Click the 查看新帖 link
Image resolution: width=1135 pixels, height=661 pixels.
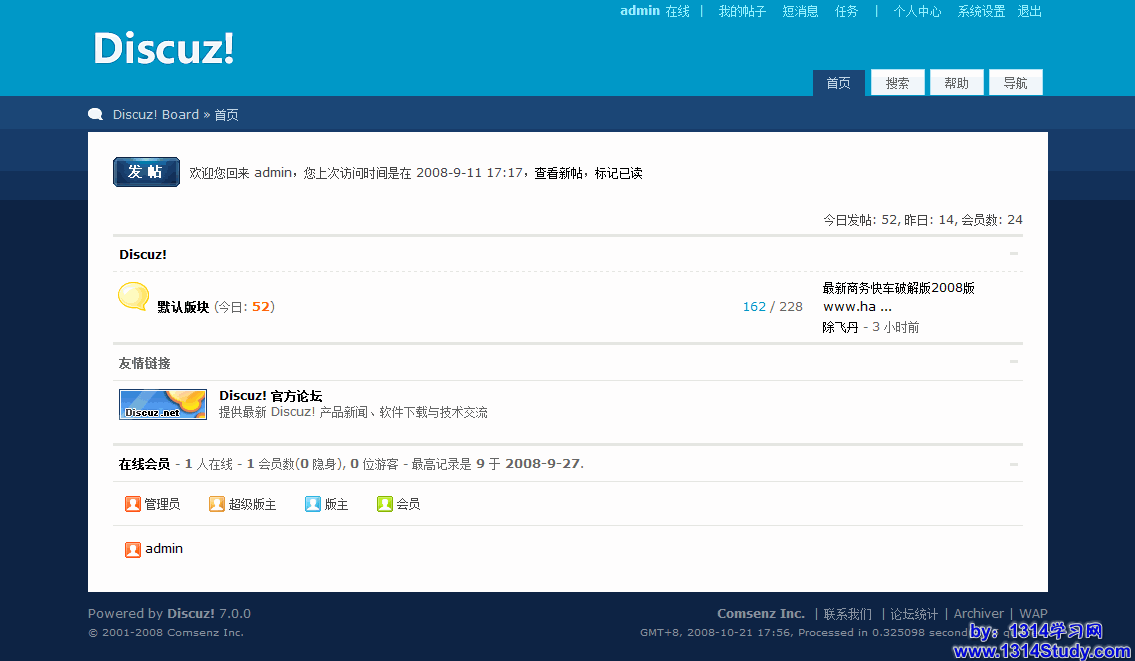[558, 173]
